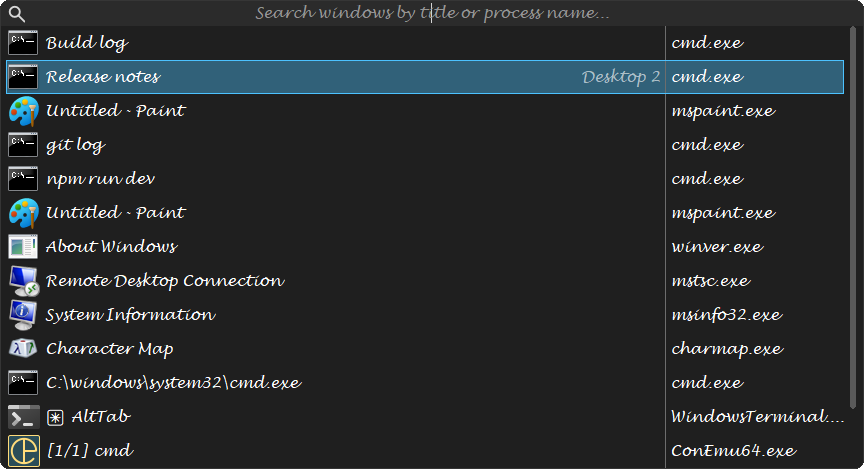This screenshot has height=469, width=864.
Task: Click cmd.exe process name in Build log row
Action: pyautogui.click(x=708, y=43)
